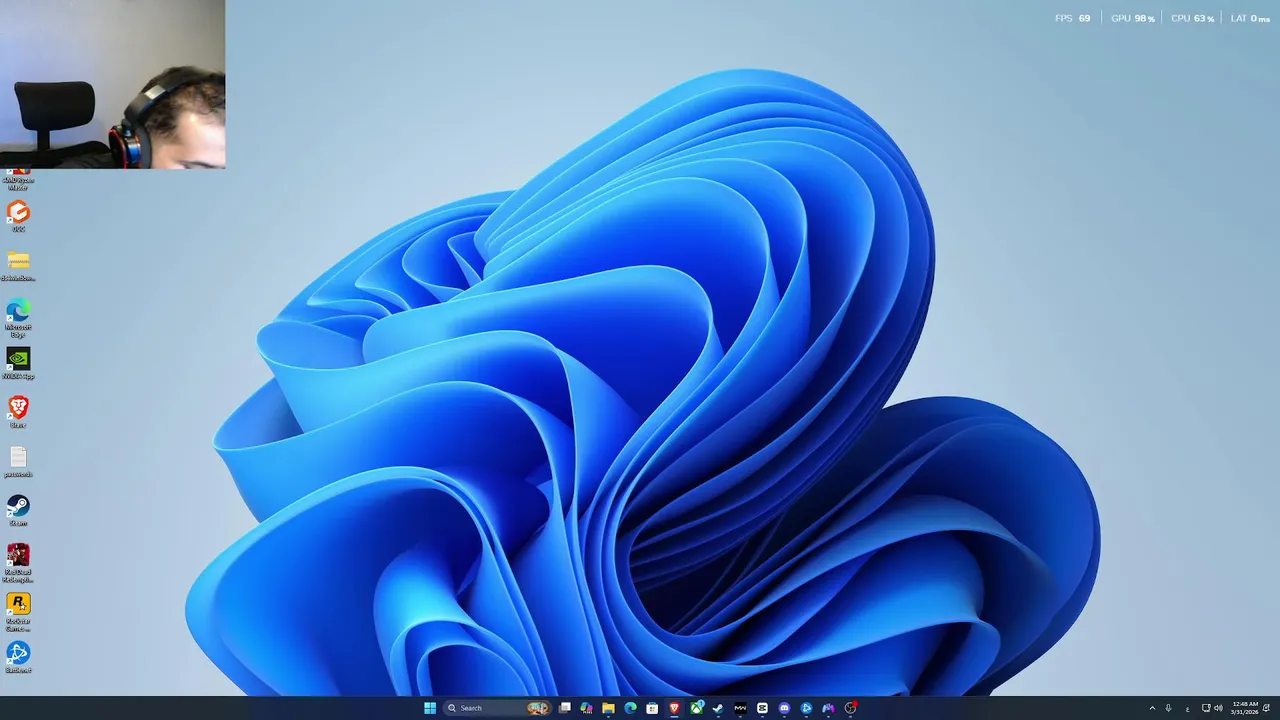Open CapCut from the taskbar

762,708
